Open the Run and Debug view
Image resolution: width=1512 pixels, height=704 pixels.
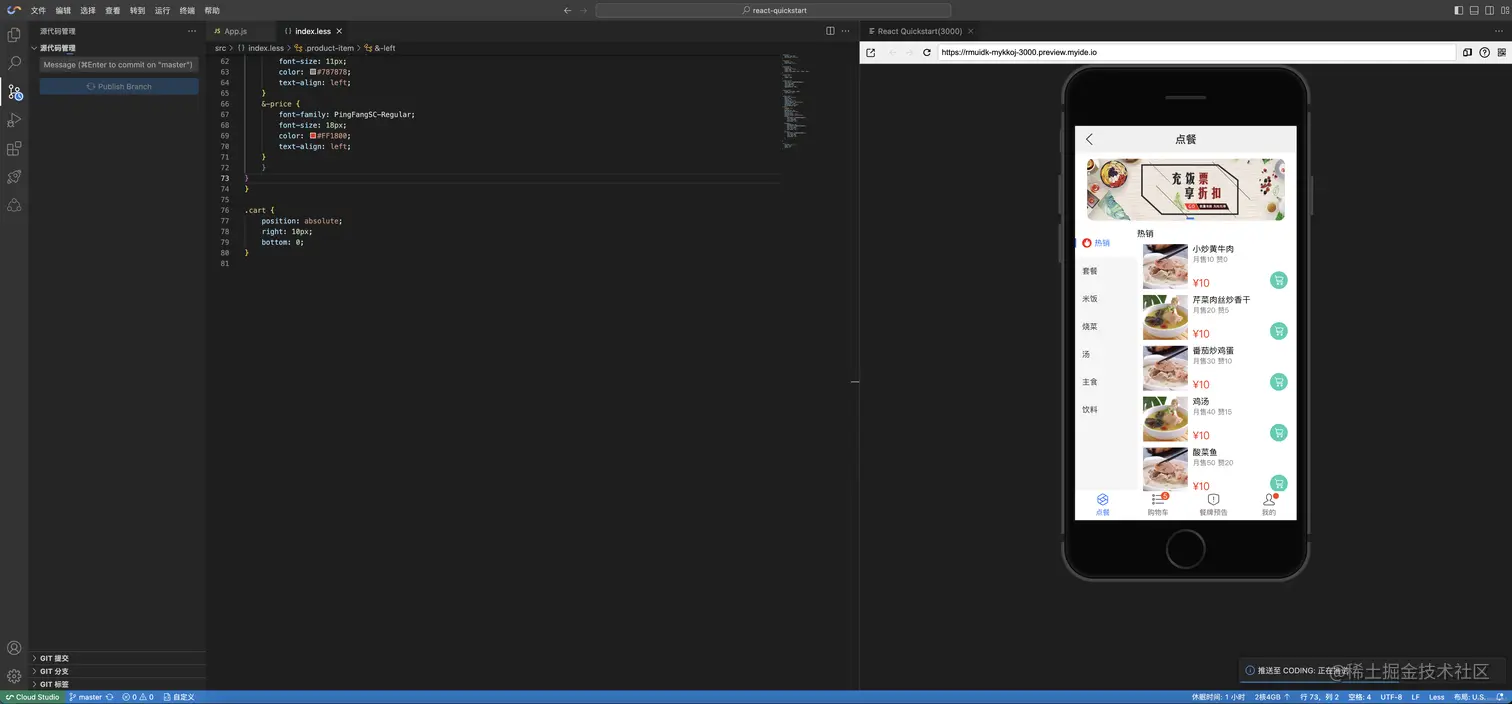pos(14,120)
